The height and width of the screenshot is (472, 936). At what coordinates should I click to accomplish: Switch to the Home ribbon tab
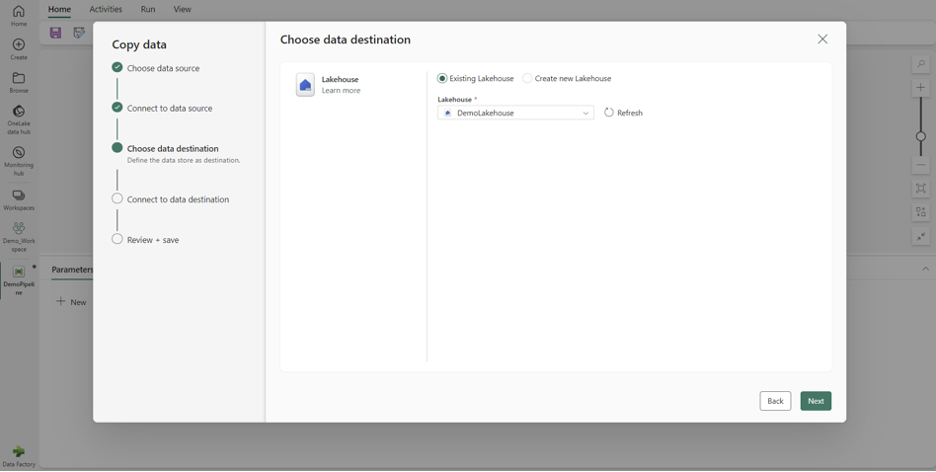pos(59,9)
